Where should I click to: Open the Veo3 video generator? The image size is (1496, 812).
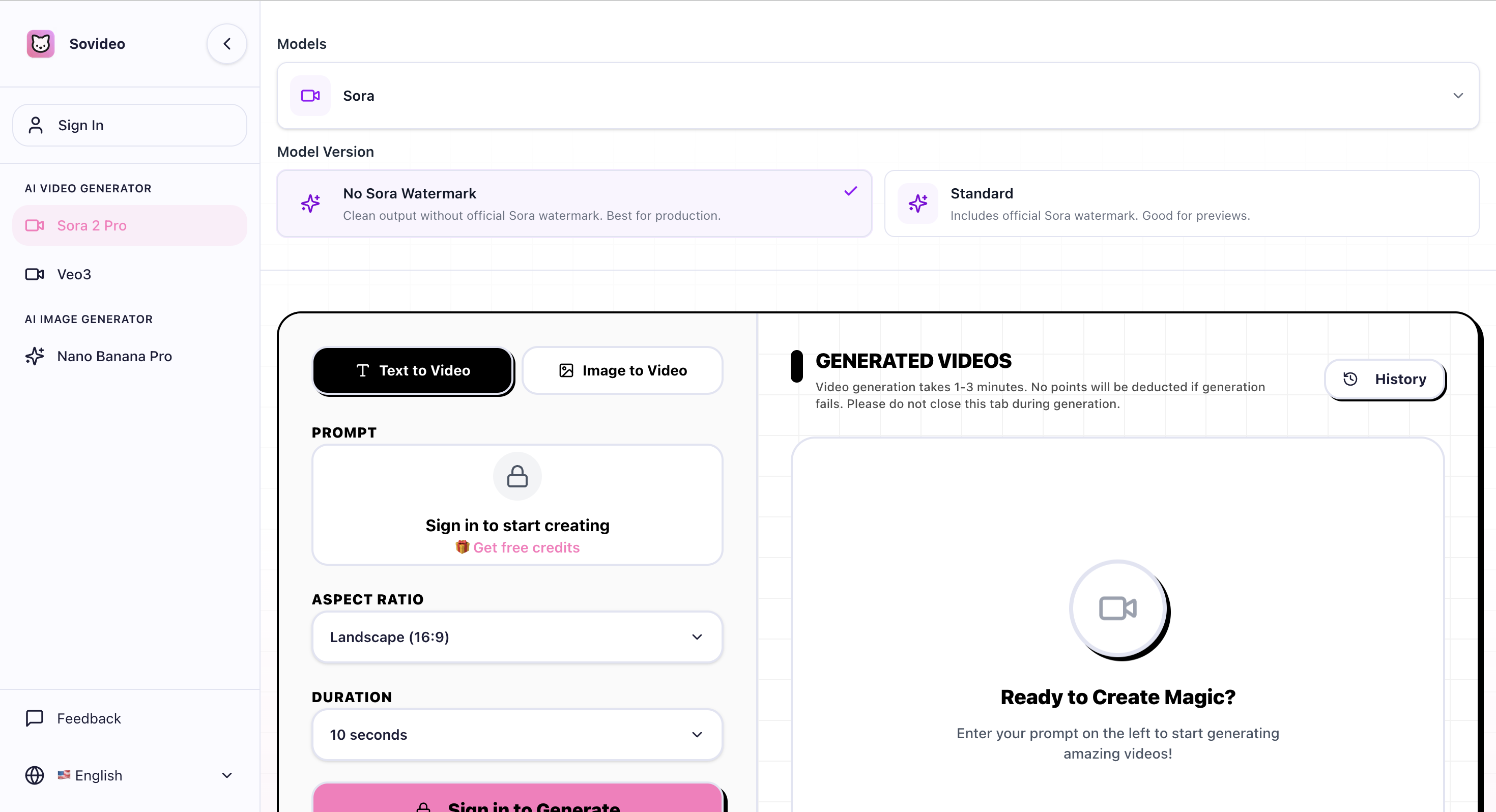click(x=74, y=274)
